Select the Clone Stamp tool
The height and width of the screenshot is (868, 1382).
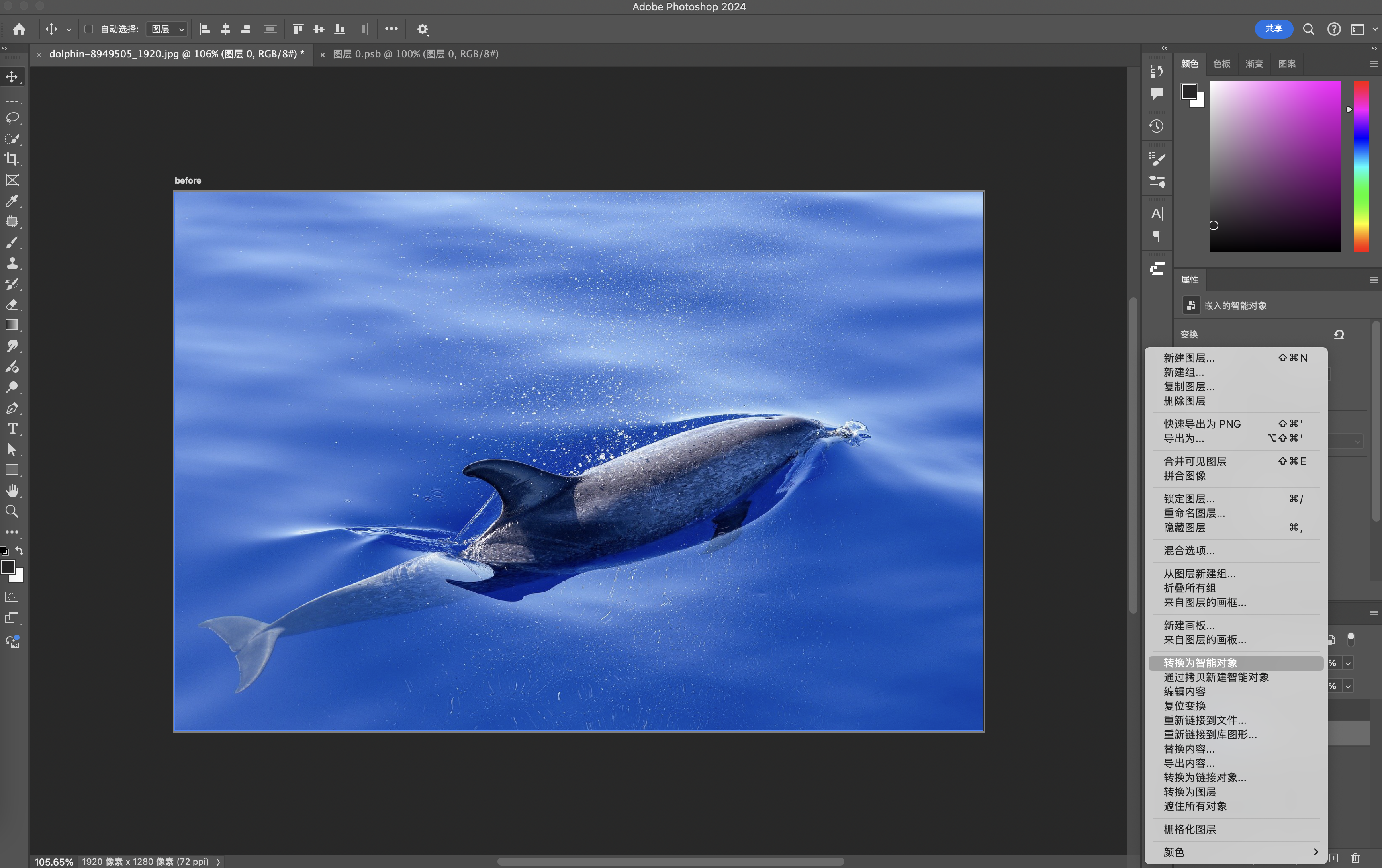(12, 263)
